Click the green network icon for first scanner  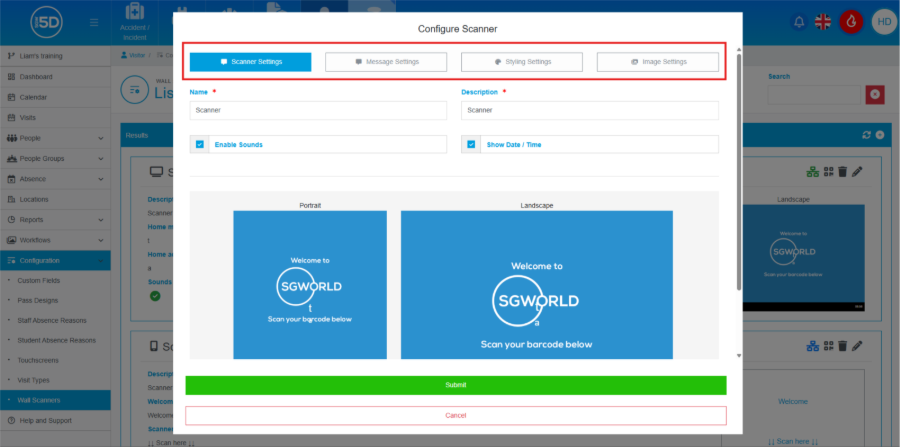(x=812, y=172)
